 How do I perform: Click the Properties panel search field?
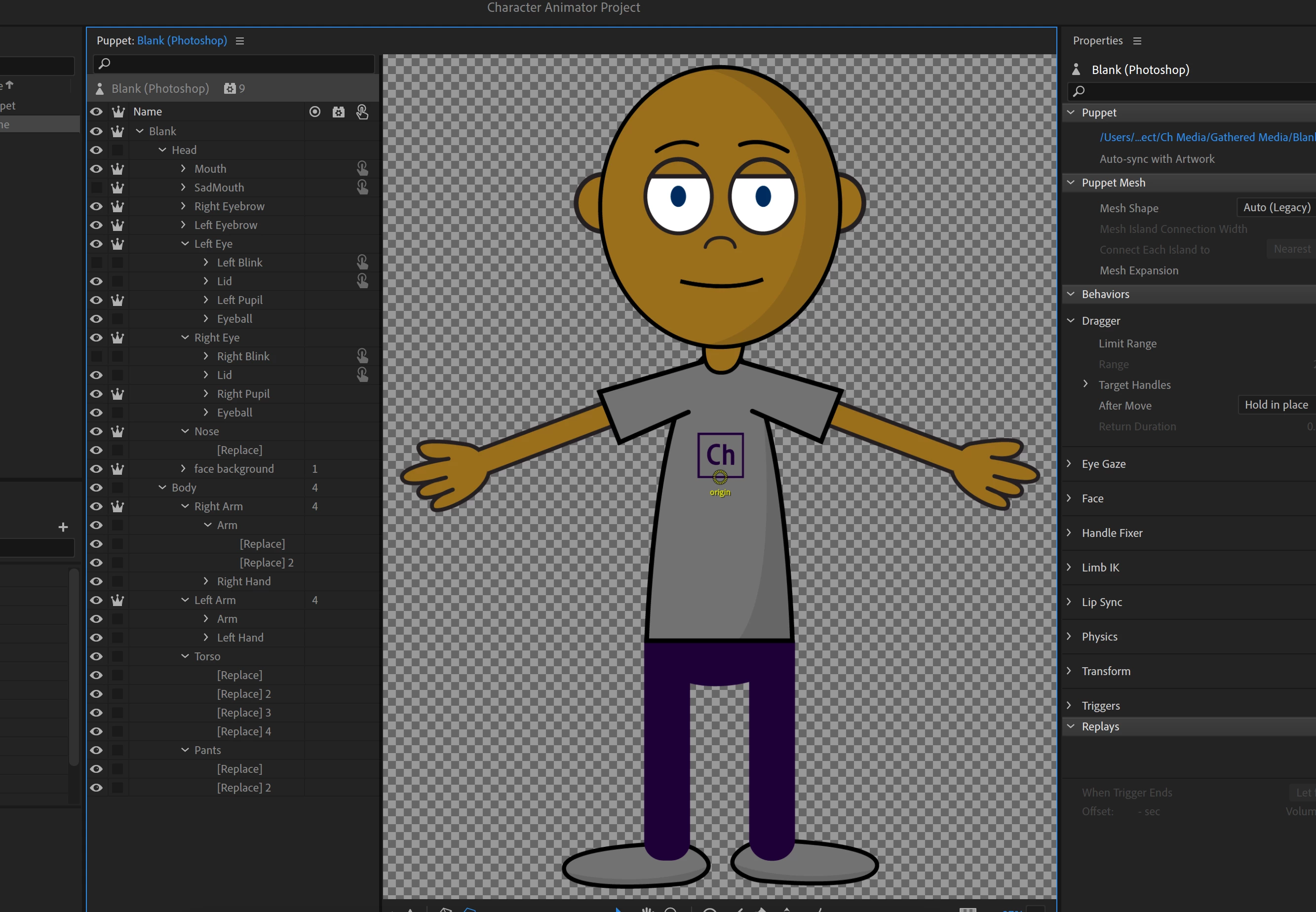[x=1194, y=91]
